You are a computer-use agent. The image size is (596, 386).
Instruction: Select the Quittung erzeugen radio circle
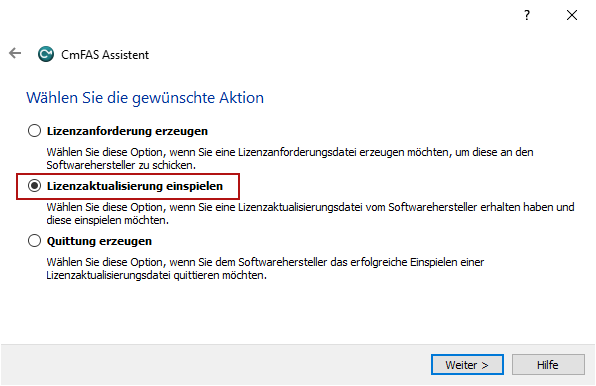34,241
